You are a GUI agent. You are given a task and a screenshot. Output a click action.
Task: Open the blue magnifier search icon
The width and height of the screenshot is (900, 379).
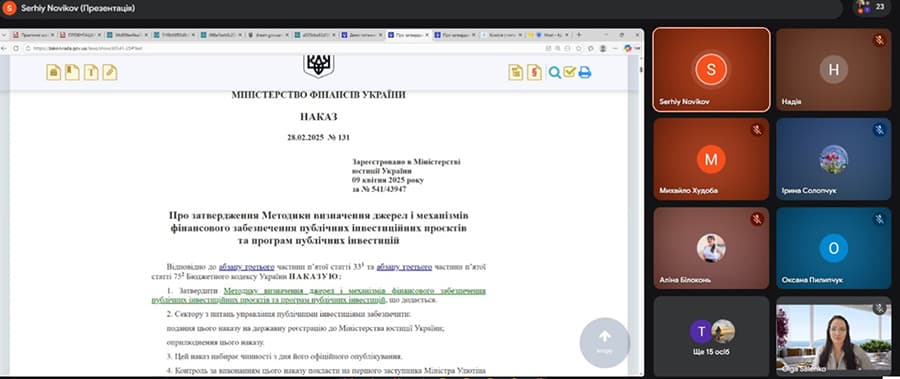(554, 72)
